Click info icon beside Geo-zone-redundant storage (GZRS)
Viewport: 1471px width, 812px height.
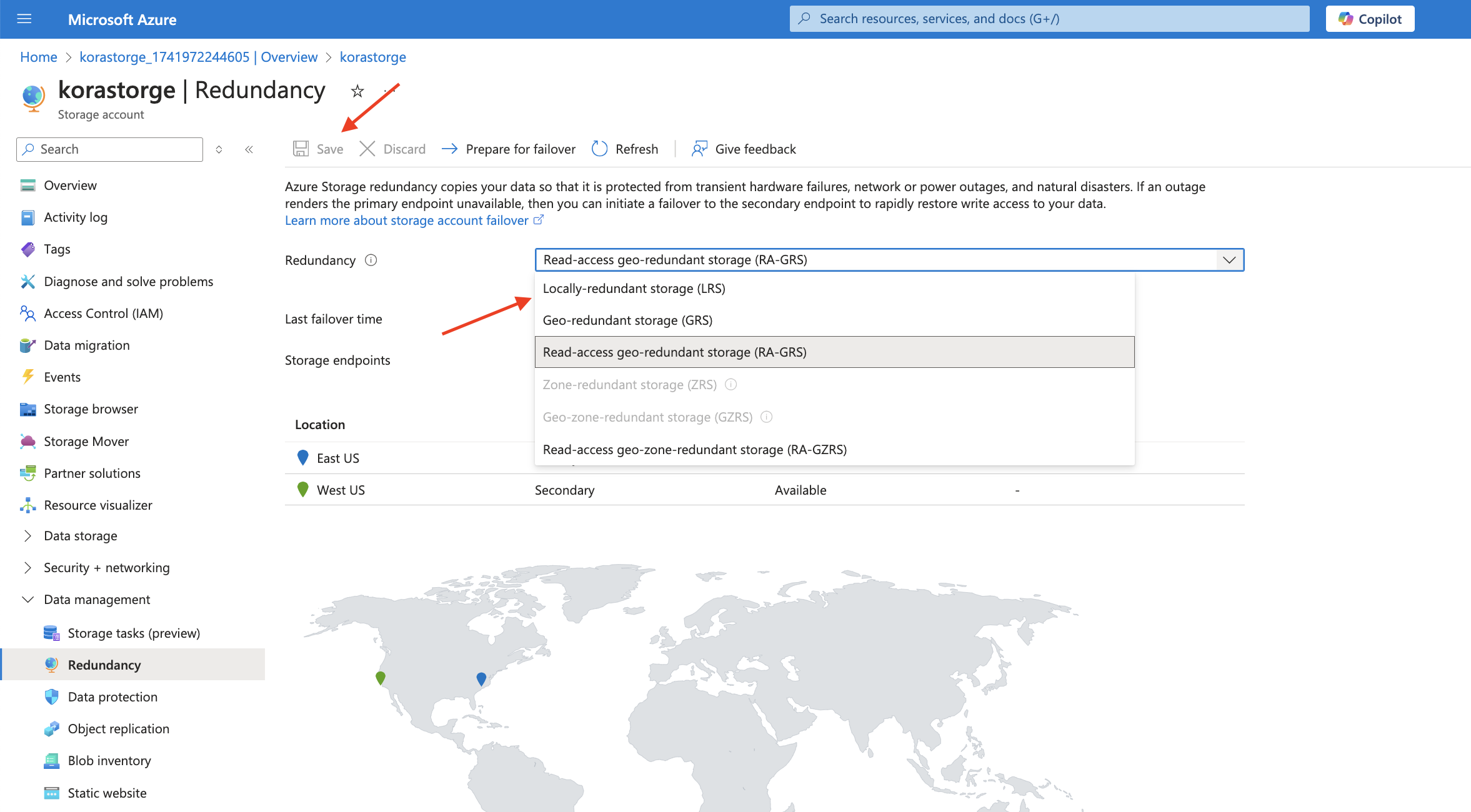[x=767, y=417]
